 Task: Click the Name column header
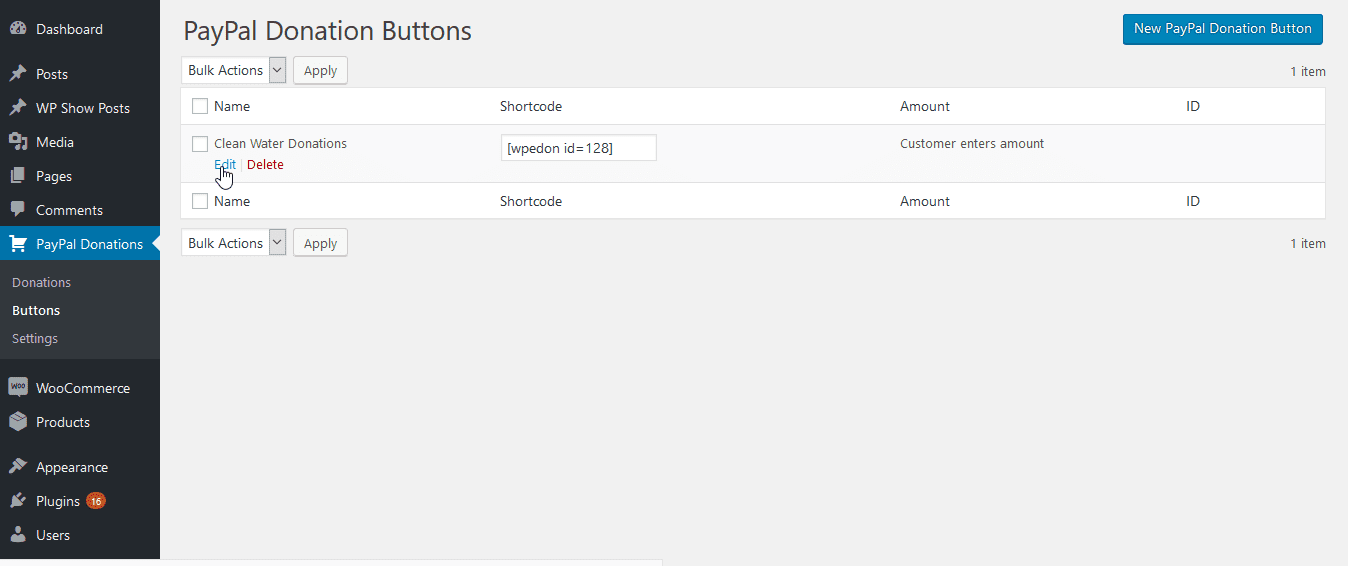232,106
